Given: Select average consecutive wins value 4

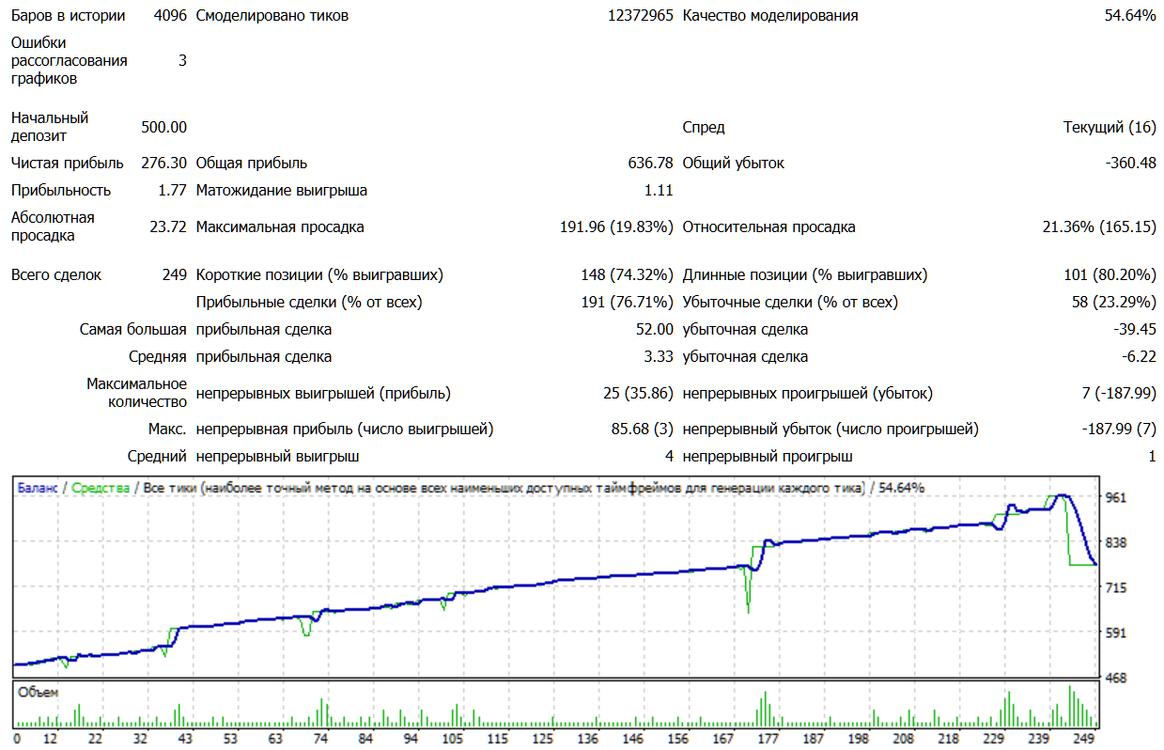Looking at the screenshot, I should (x=669, y=457).
